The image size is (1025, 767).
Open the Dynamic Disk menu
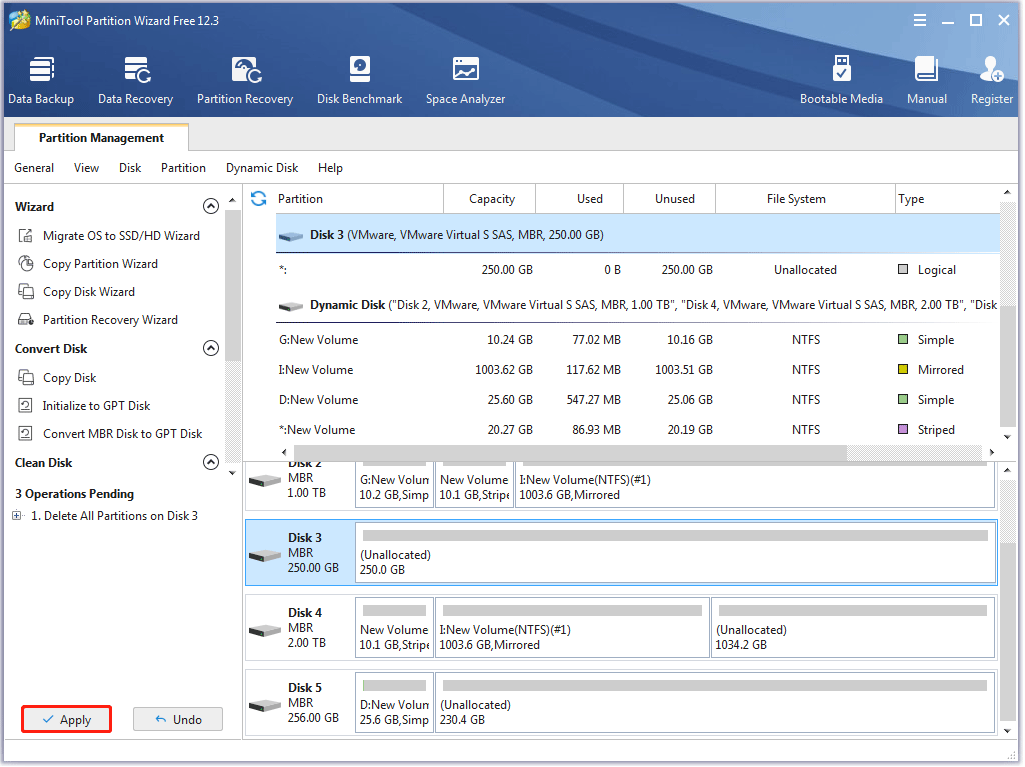coord(262,167)
